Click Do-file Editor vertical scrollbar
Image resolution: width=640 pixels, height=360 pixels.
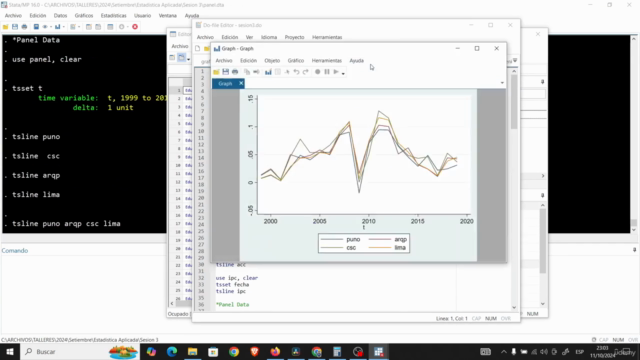514,188
